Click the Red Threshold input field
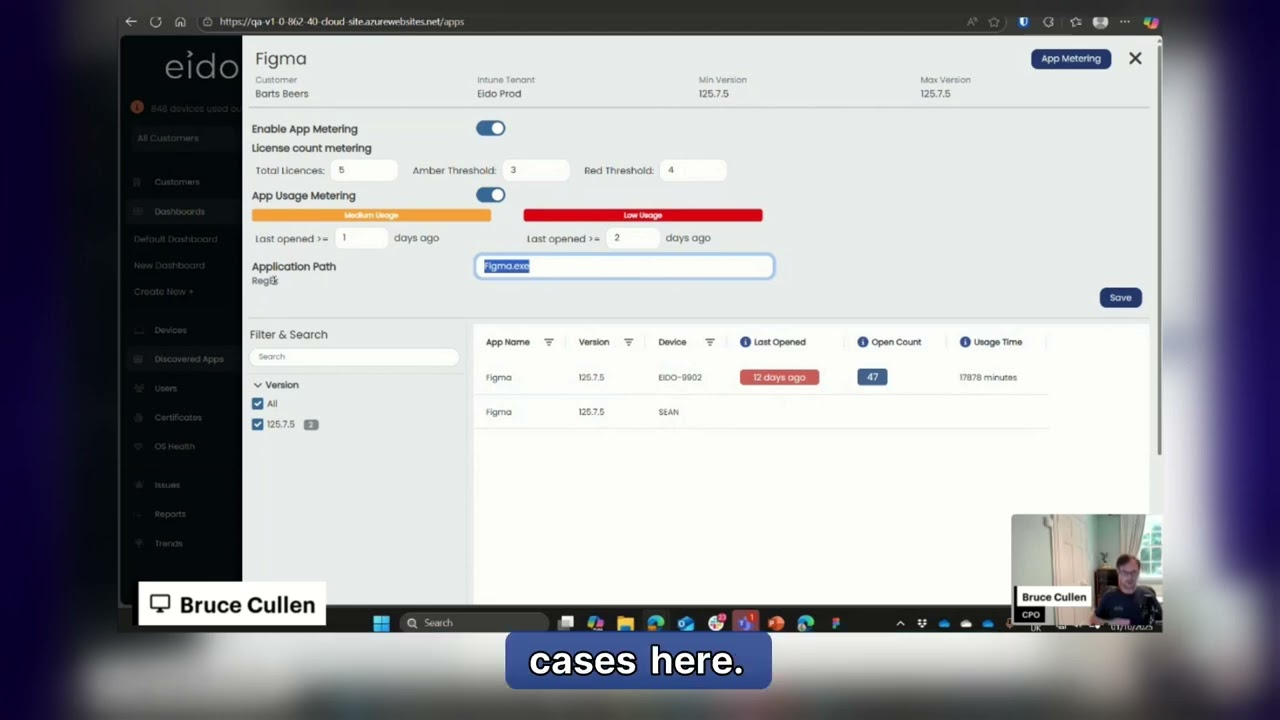Screen dimensions: 1280x720 693,170
